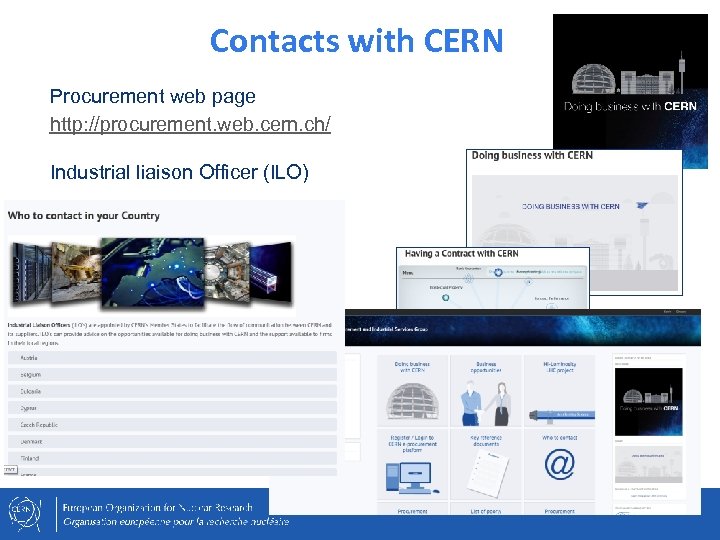Expand the Finland country row
The height and width of the screenshot is (540, 720).
pos(172,458)
